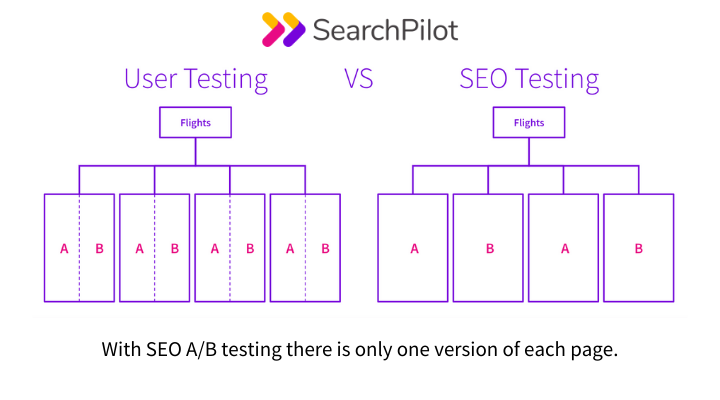Choose the A half of third User Testing page
720x400 pixels.
coord(214,249)
